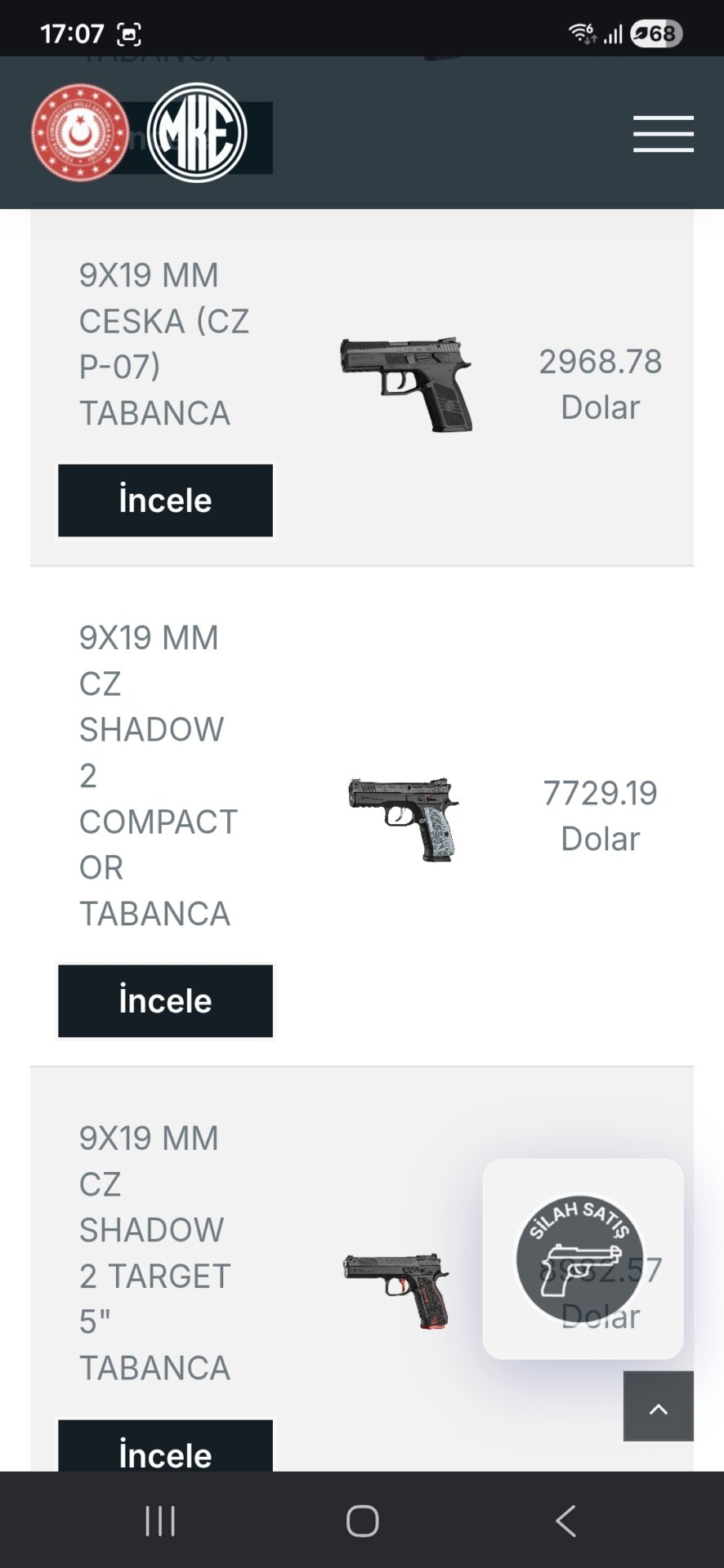
Task: Tap the Wi-Fi status icon
Action: (x=582, y=33)
